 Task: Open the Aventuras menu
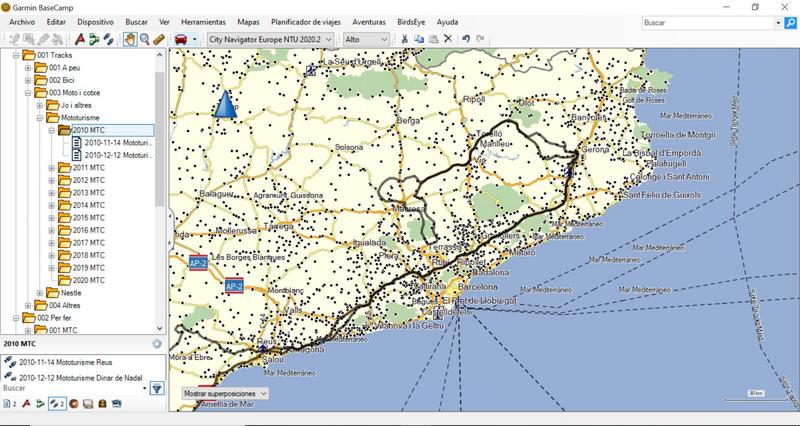(369, 22)
